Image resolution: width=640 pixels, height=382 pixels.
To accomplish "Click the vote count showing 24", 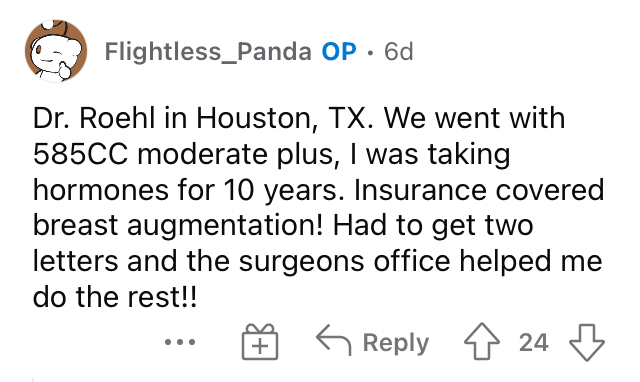I will 533,342.
